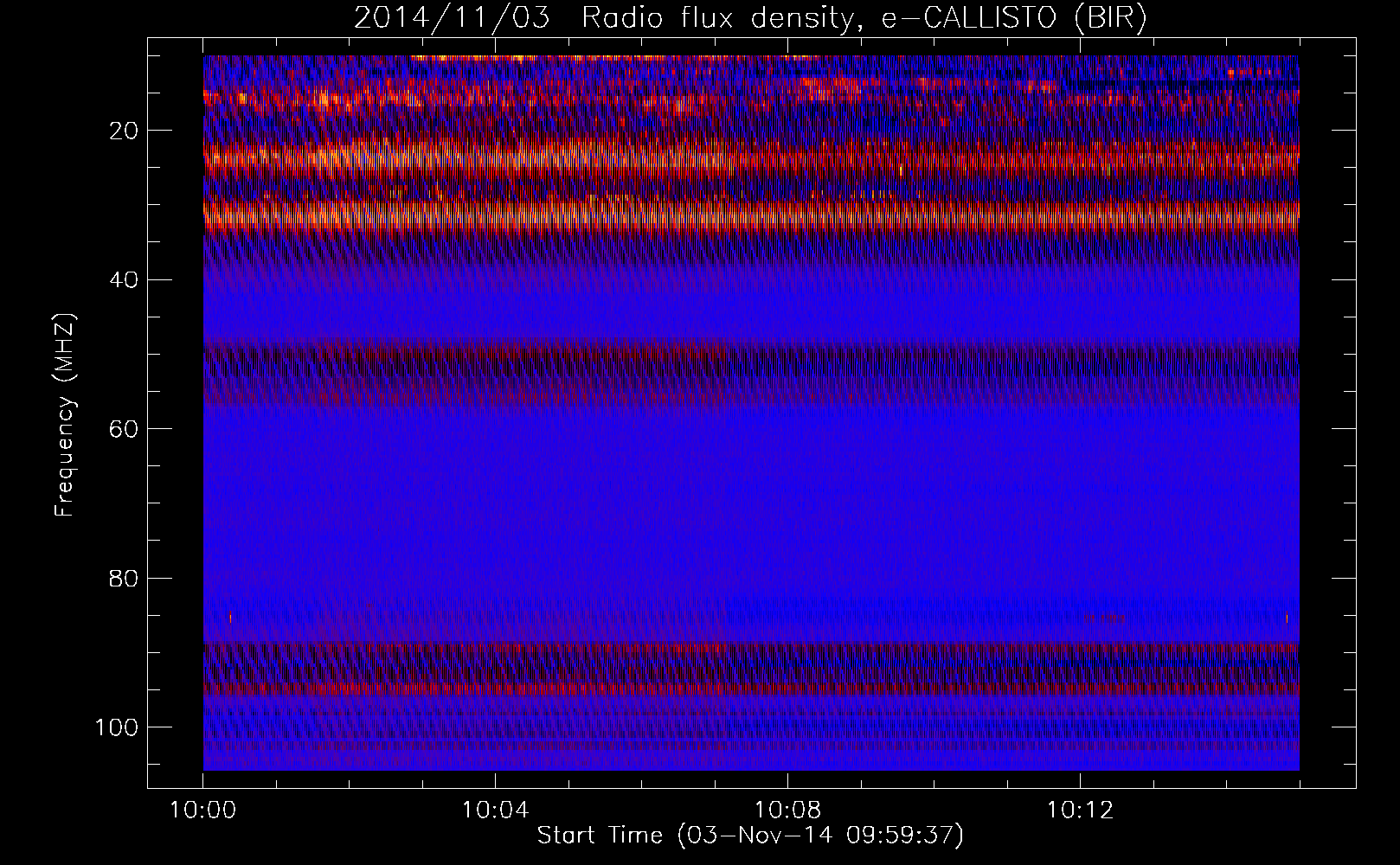Screen dimensions: 1400x865
Task: Click the 40 frequency tick label
Action: pyautogui.click(x=125, y=279)
